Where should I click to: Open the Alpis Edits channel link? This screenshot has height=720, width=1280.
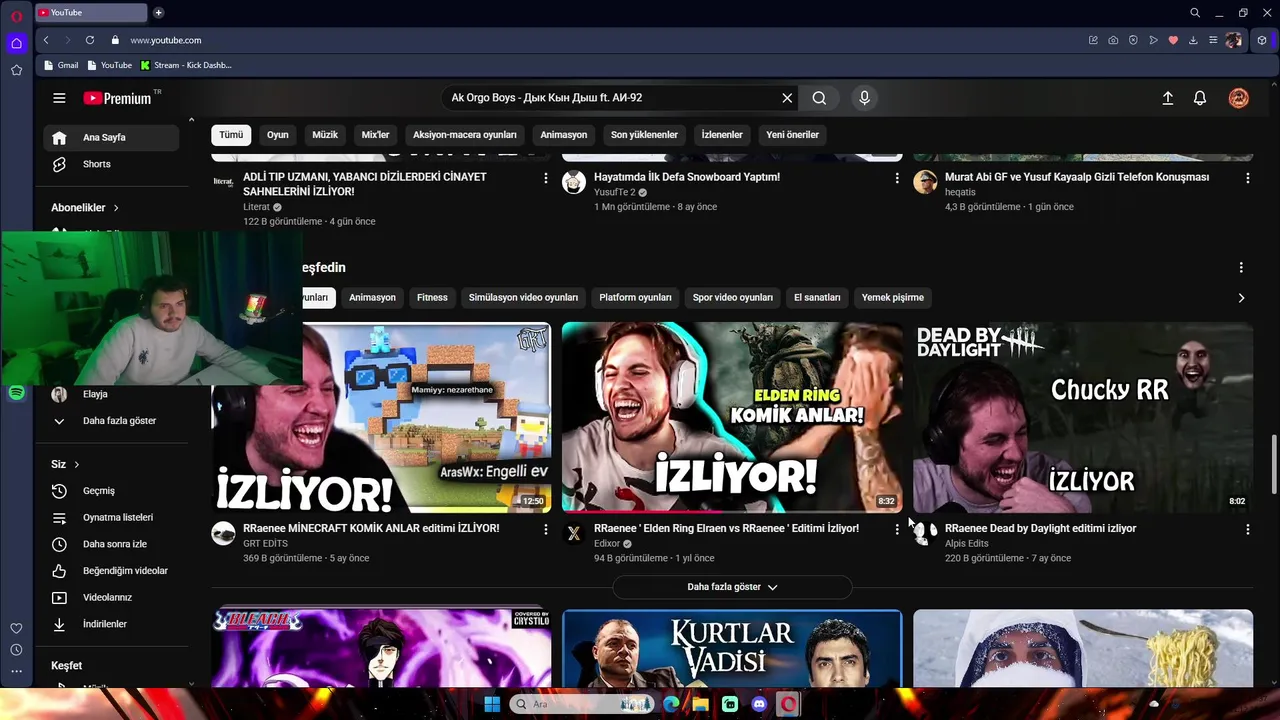pyautogui.click(x=967, y=544)
